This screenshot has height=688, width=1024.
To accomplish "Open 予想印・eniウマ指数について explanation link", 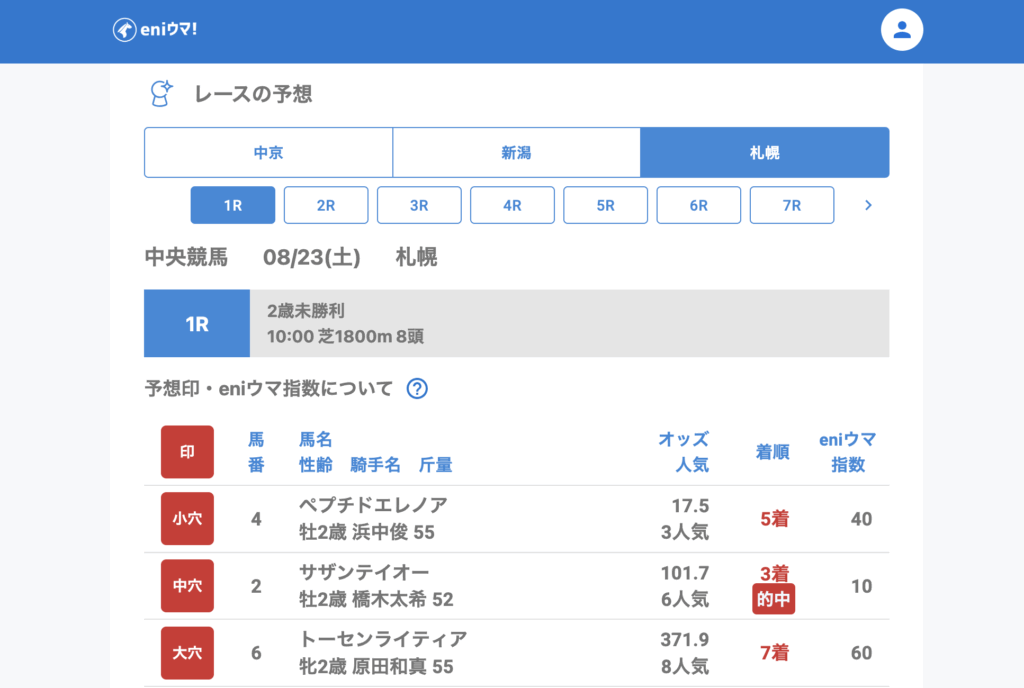I will coord(269,389).
